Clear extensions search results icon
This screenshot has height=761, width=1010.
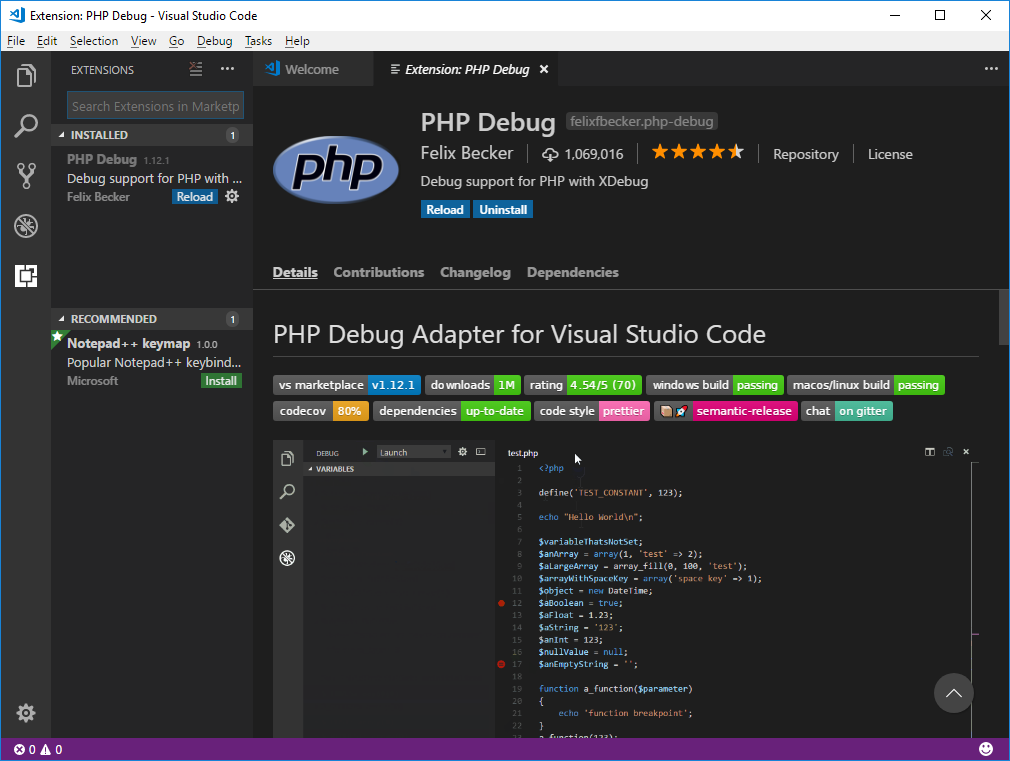[x=196, y=69]
